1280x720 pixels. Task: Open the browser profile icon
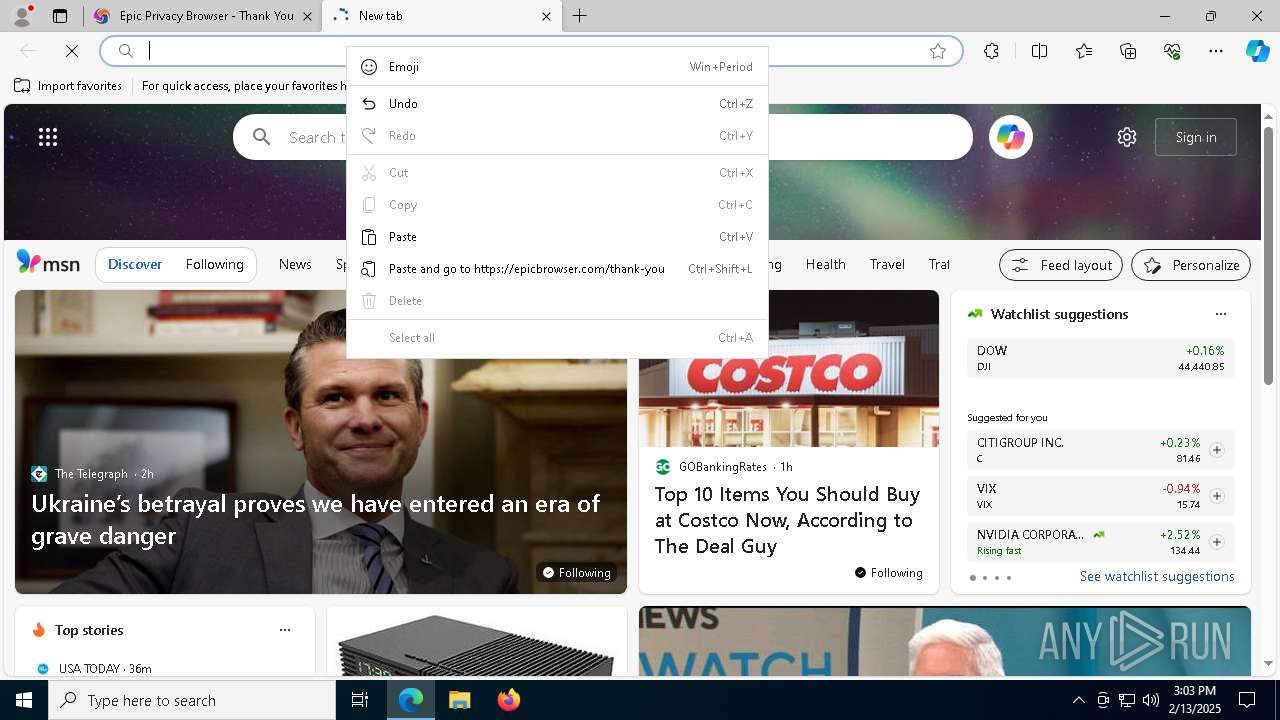[x=21, y=16]
